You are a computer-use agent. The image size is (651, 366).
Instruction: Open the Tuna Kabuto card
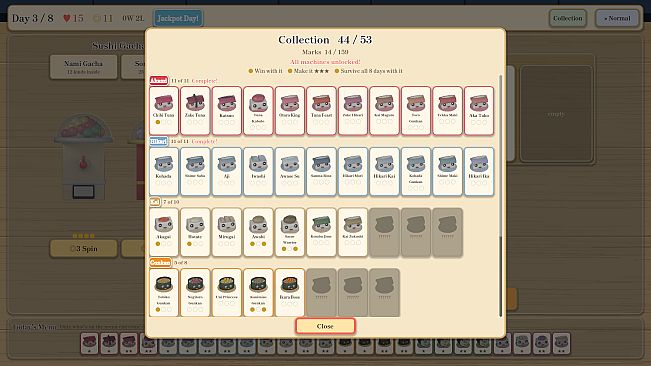pos(258,111)
